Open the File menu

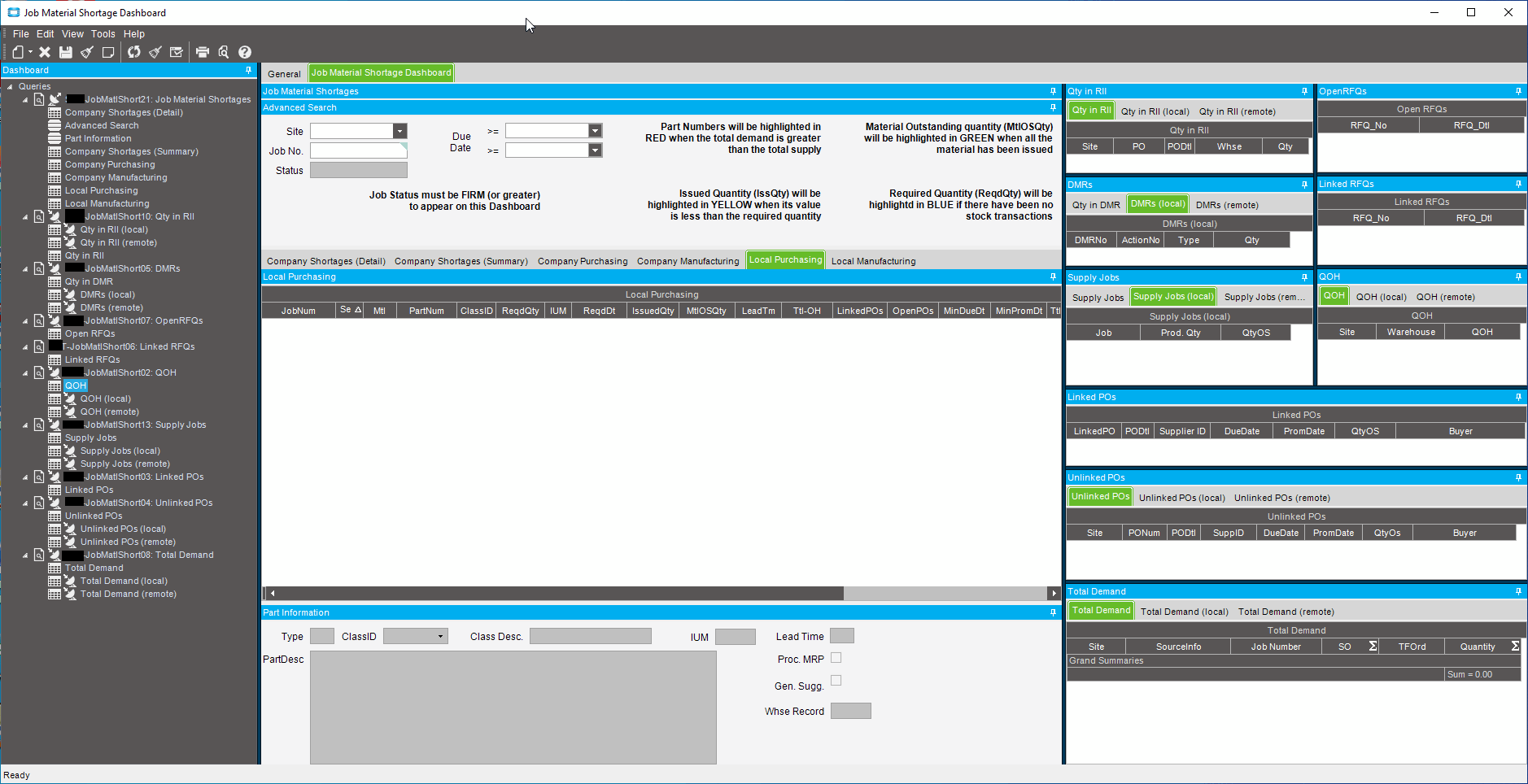(21, 34)
